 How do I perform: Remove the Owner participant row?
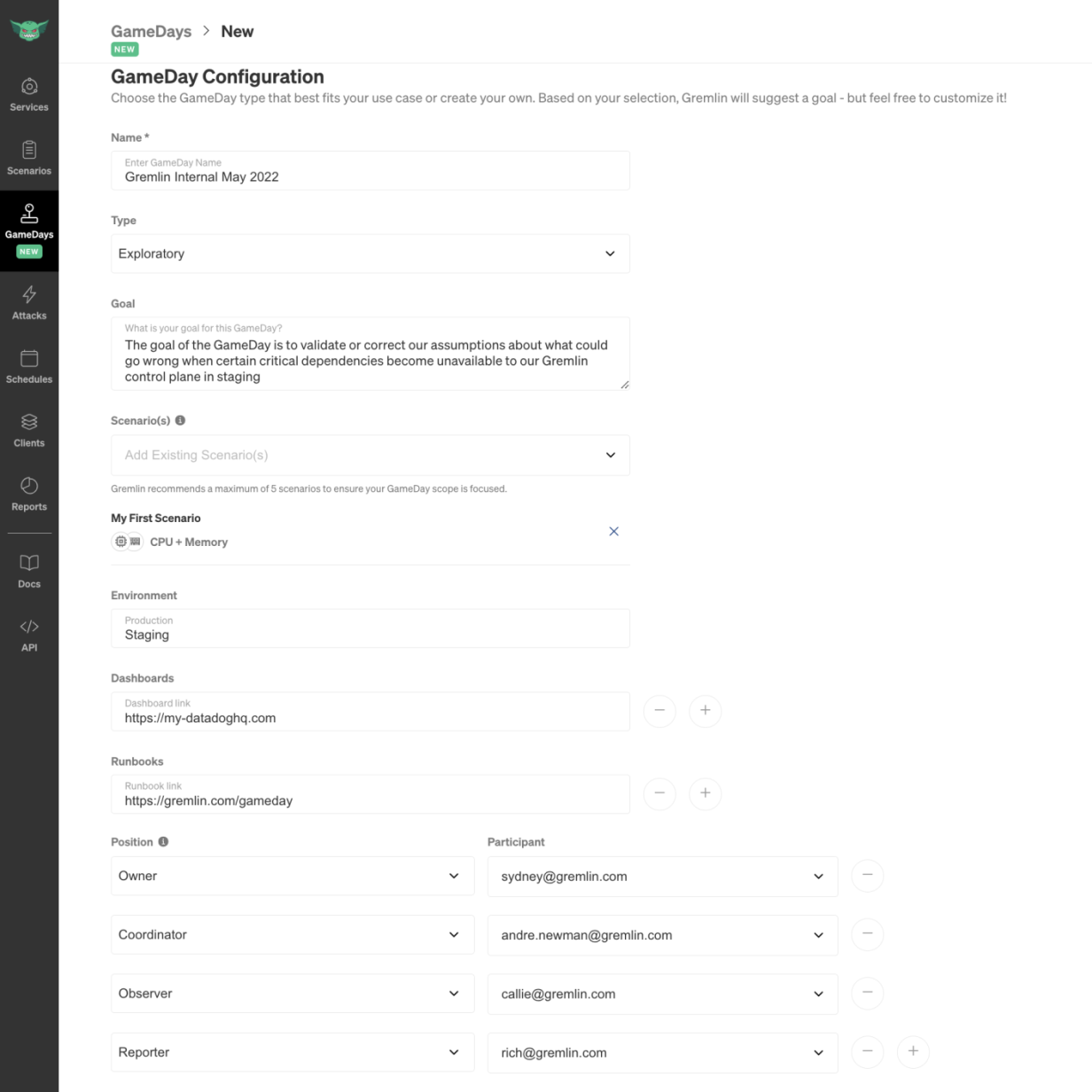tap(868, 876)
